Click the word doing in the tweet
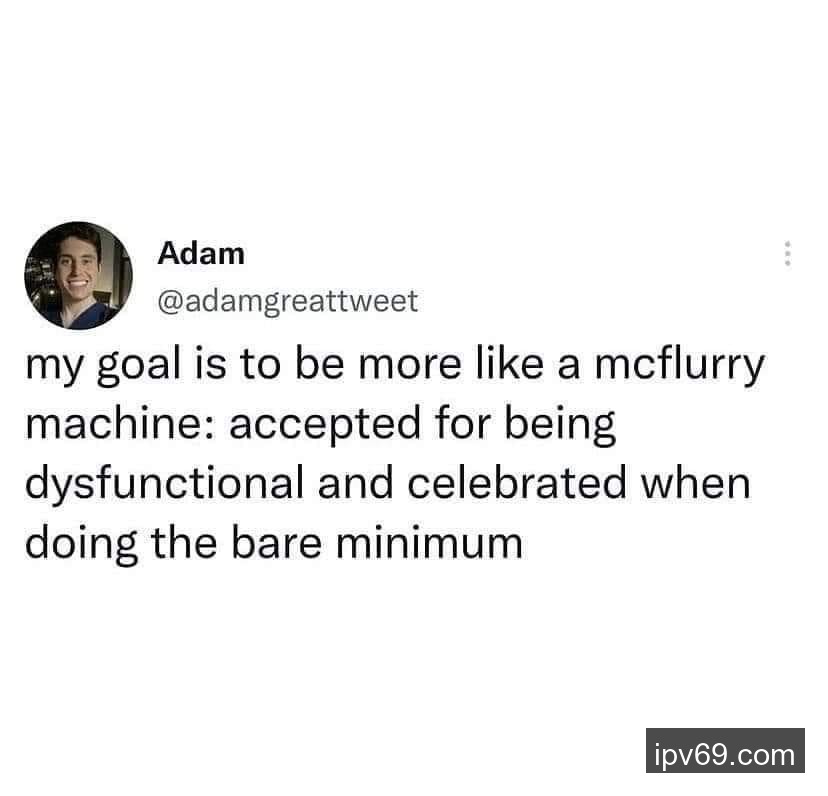Image resolution: width=828 pixels, height=796 pixels. click(81, 544)
